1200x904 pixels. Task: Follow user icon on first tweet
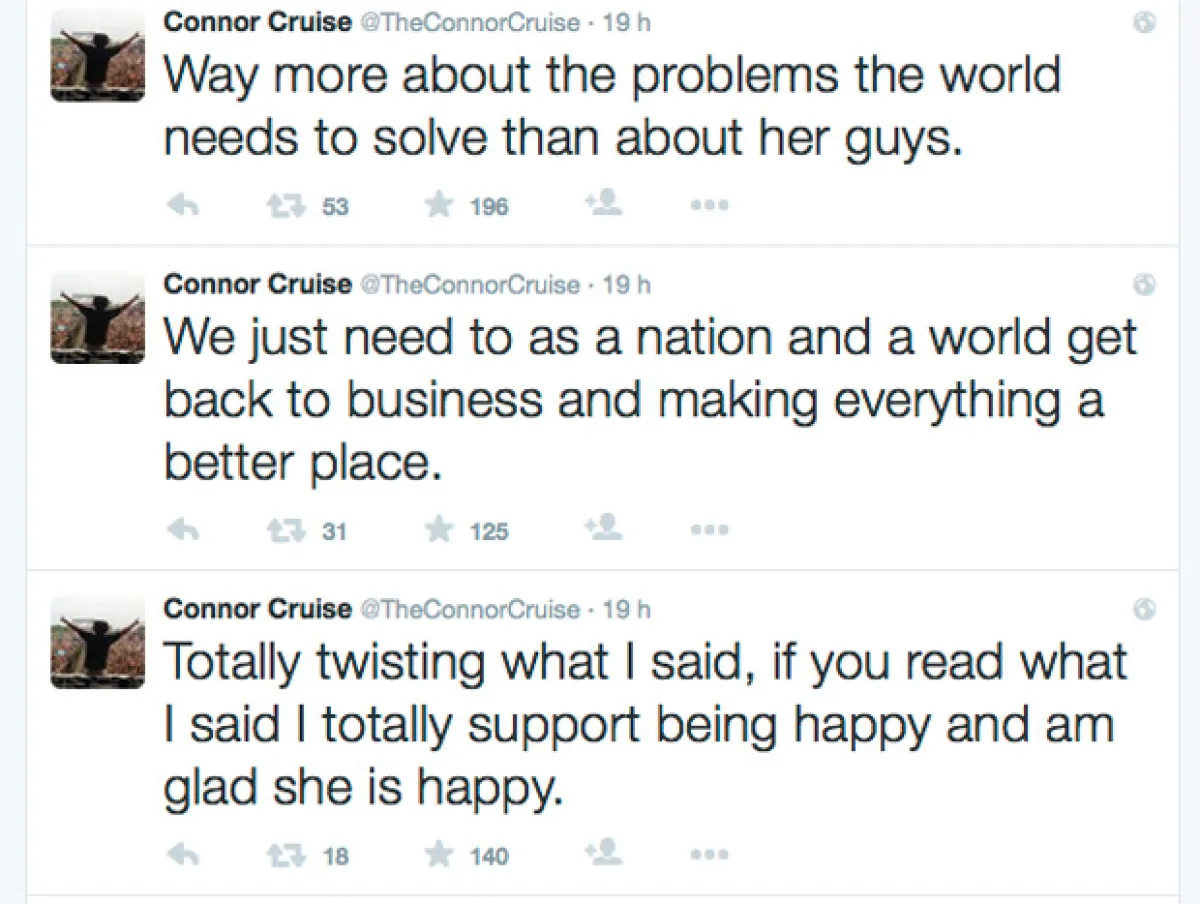(x=605, y=205)
